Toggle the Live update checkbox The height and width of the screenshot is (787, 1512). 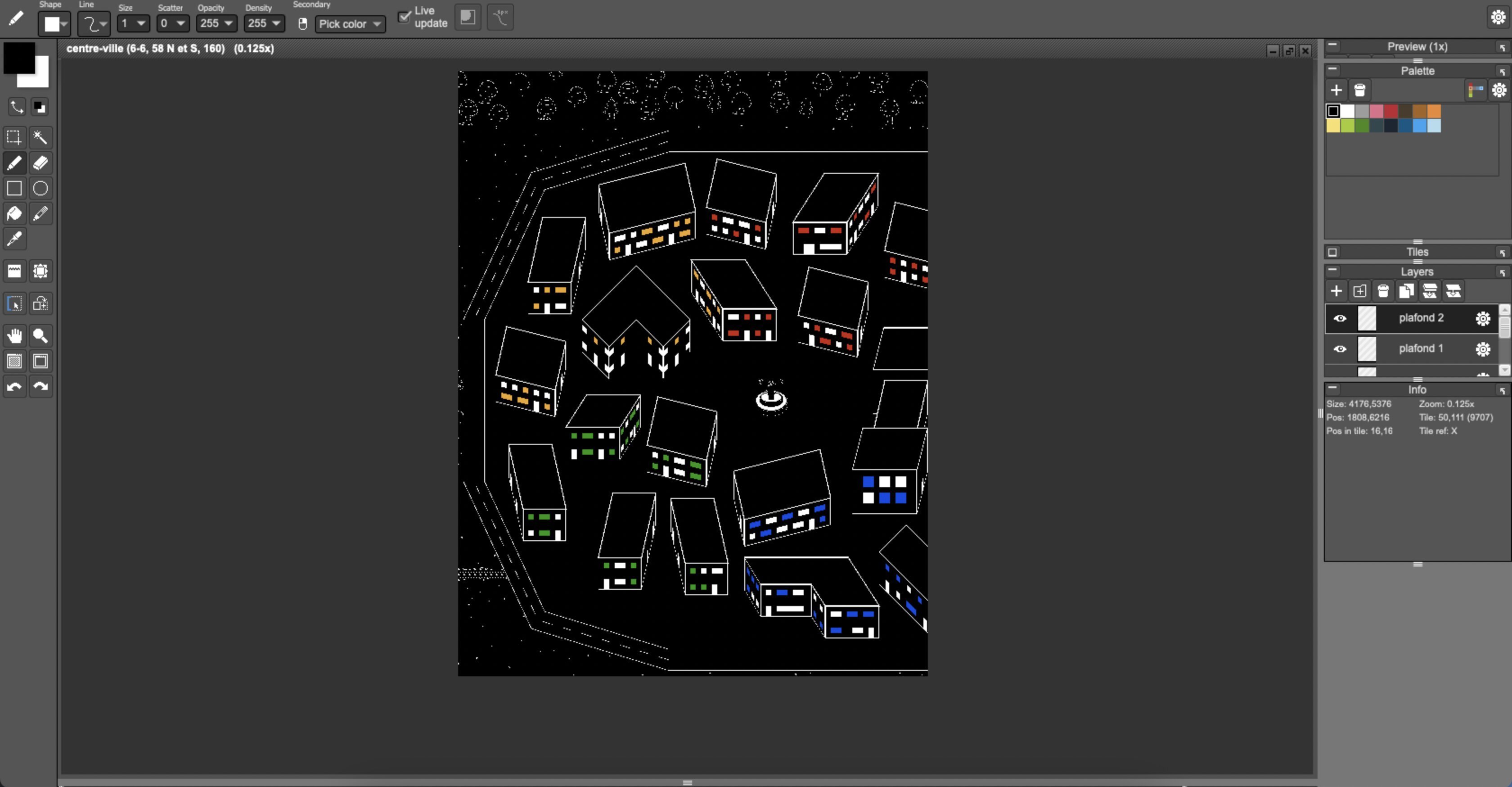[405, 17]
